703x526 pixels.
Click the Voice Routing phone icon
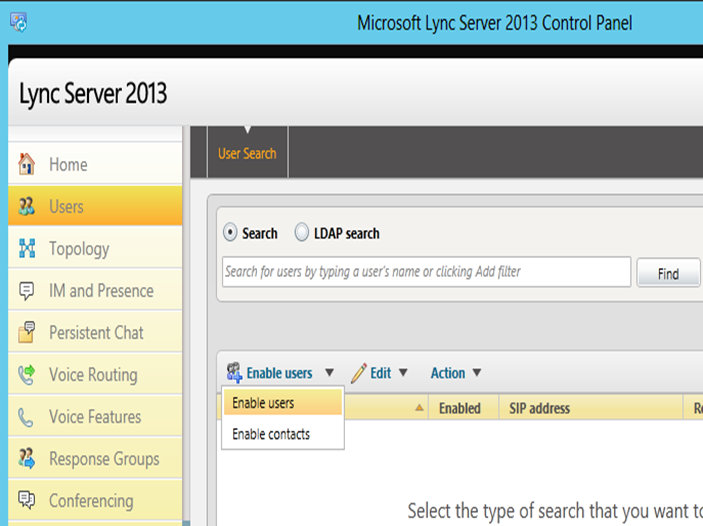coord(26,375)
